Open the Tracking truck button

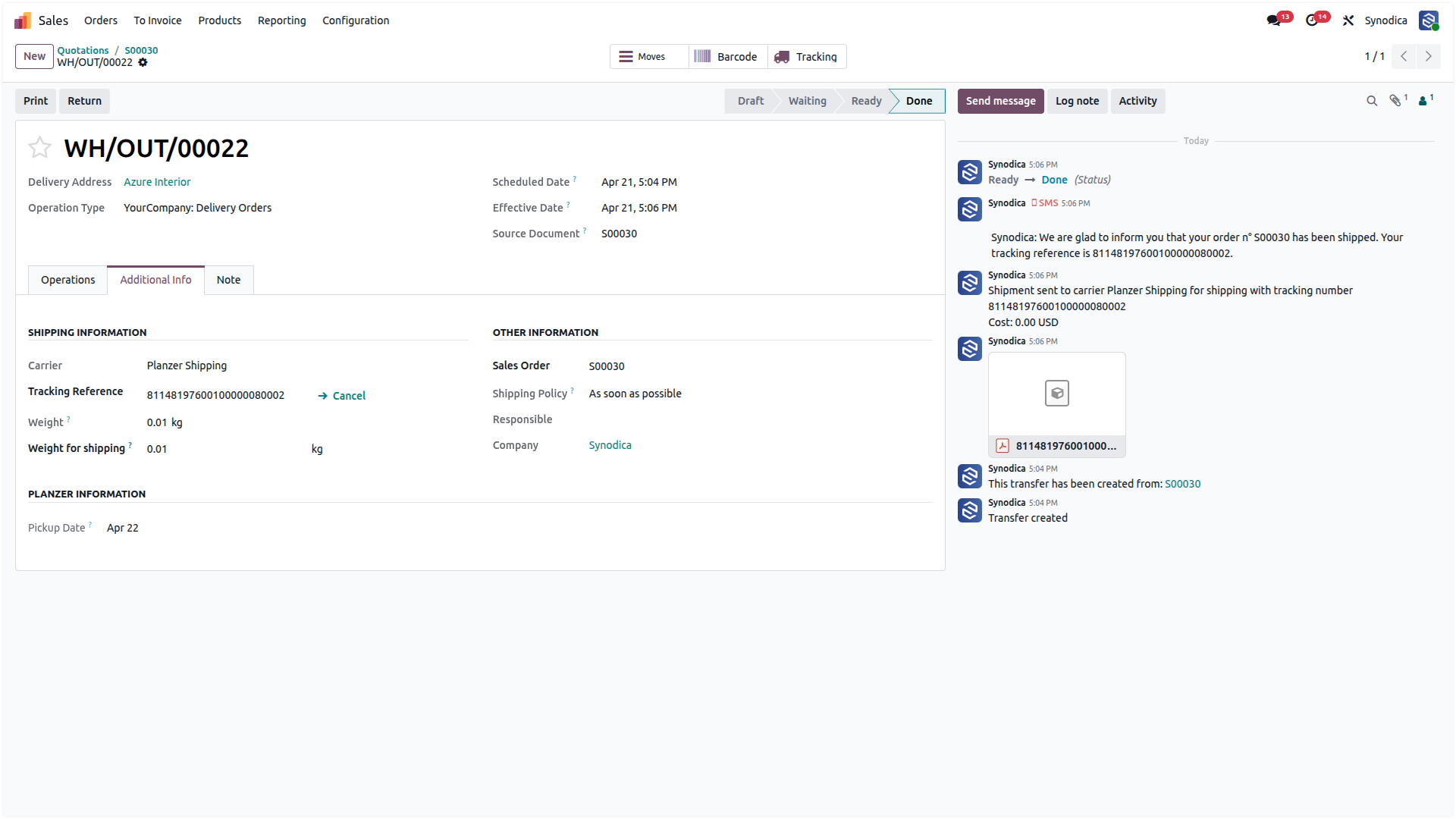coord(807,57)
